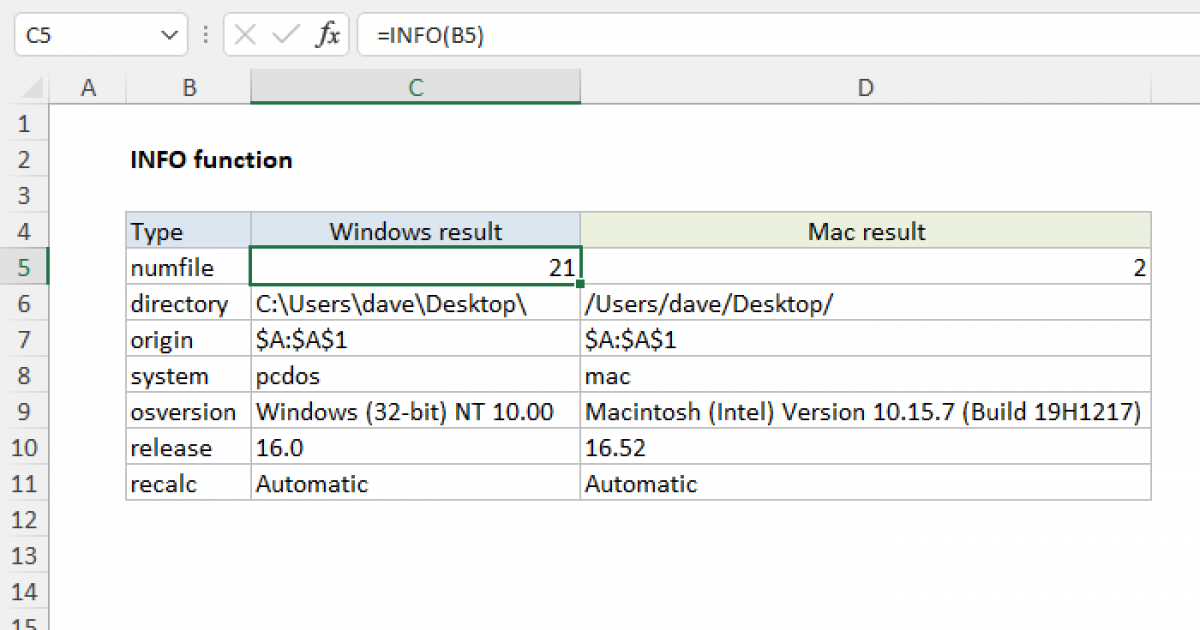
Task: Click the 'Mac result' header cell
Action: point(865,231)
